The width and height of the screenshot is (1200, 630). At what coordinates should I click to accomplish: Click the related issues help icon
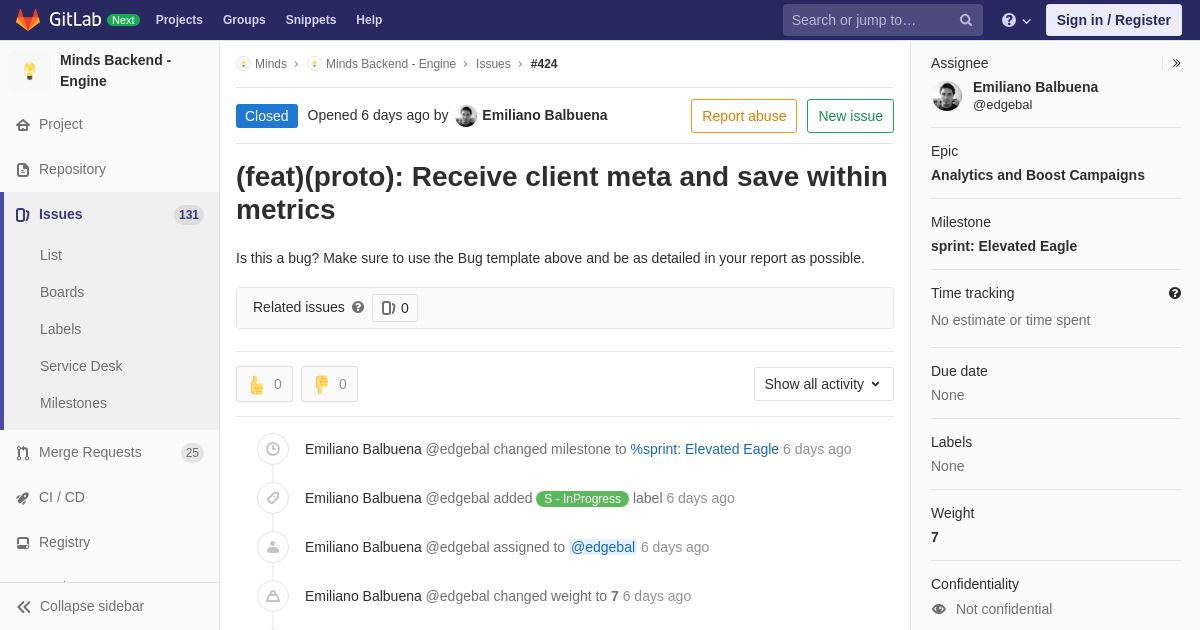coord(358,308)
